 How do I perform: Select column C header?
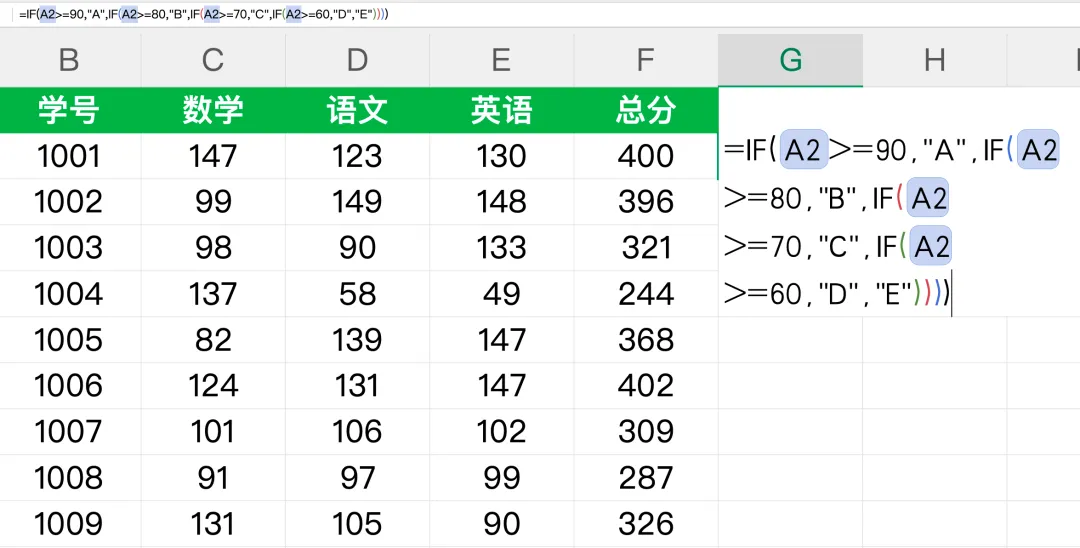213,61
